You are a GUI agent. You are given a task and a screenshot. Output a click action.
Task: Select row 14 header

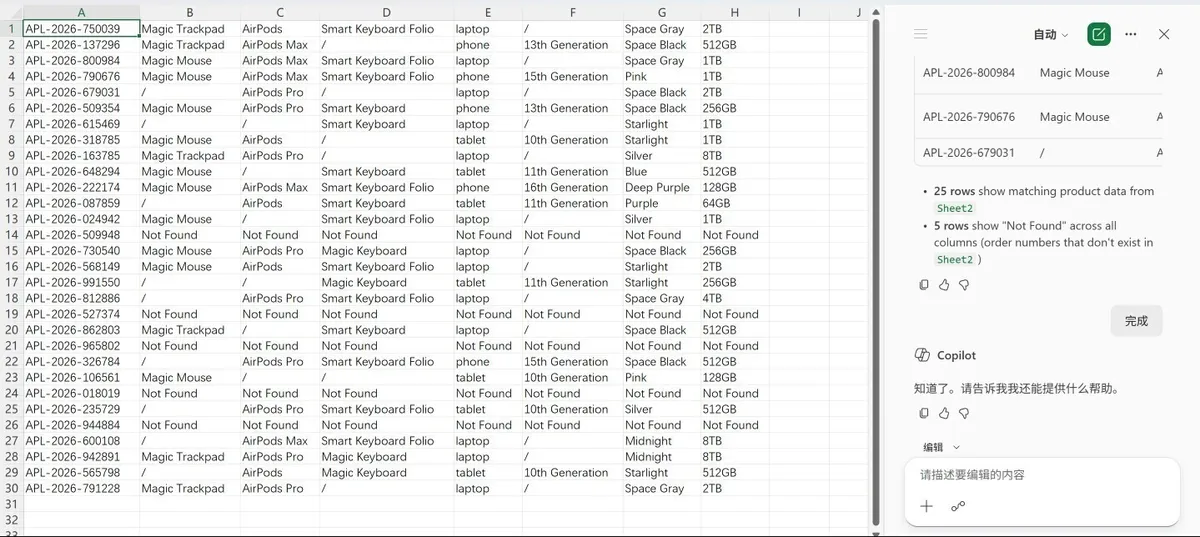11,235
